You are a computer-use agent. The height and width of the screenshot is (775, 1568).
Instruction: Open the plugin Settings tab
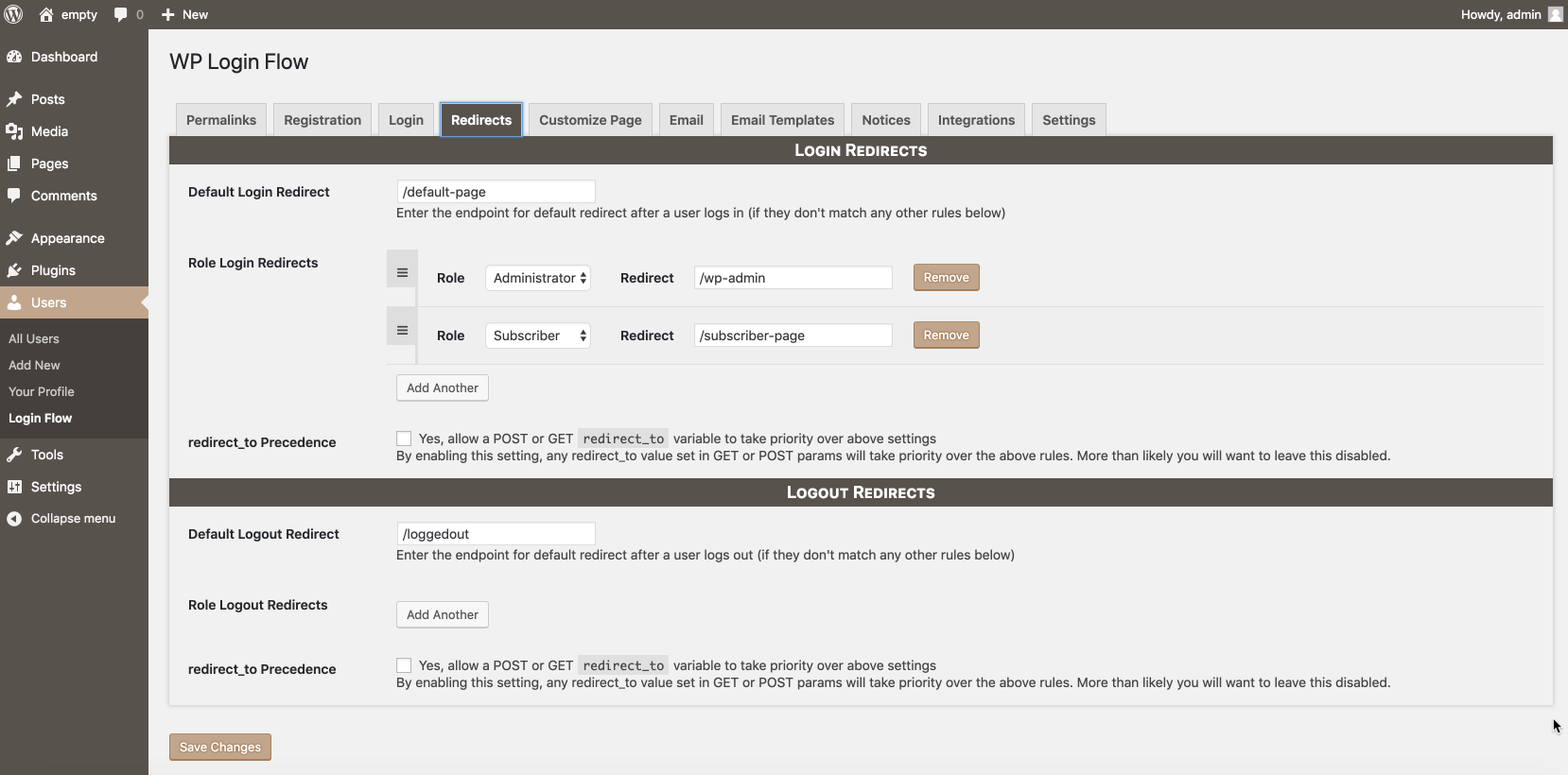pyautogui.click(x=1069, y=120)
